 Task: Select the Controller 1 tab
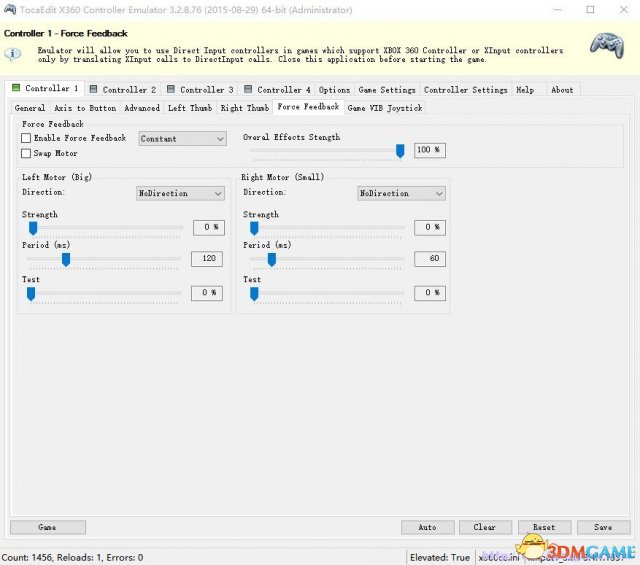[45, 88]
